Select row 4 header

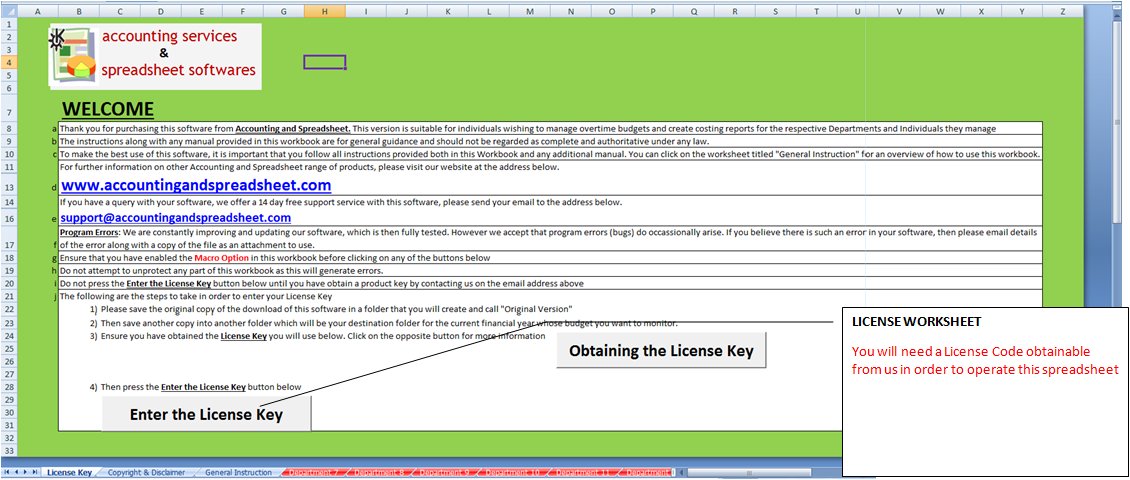pos(9,62)
